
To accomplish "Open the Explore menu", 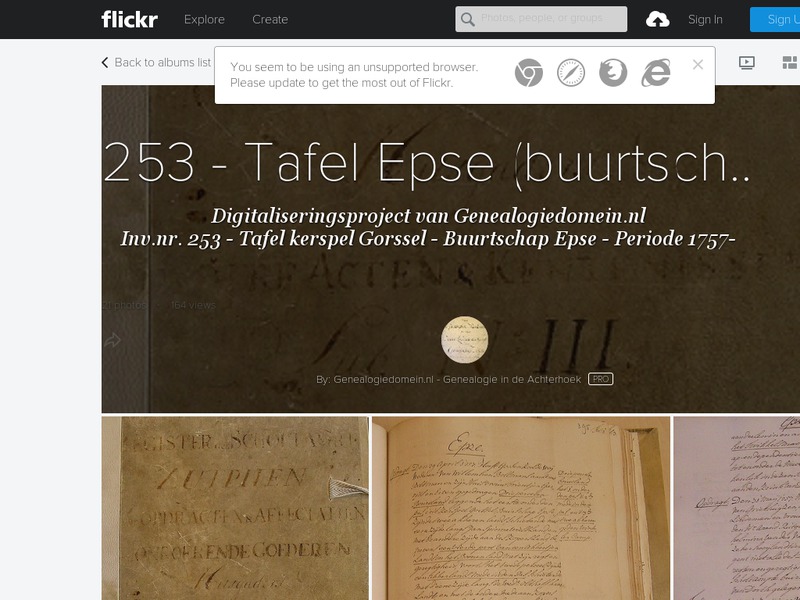I will point(204,19).
